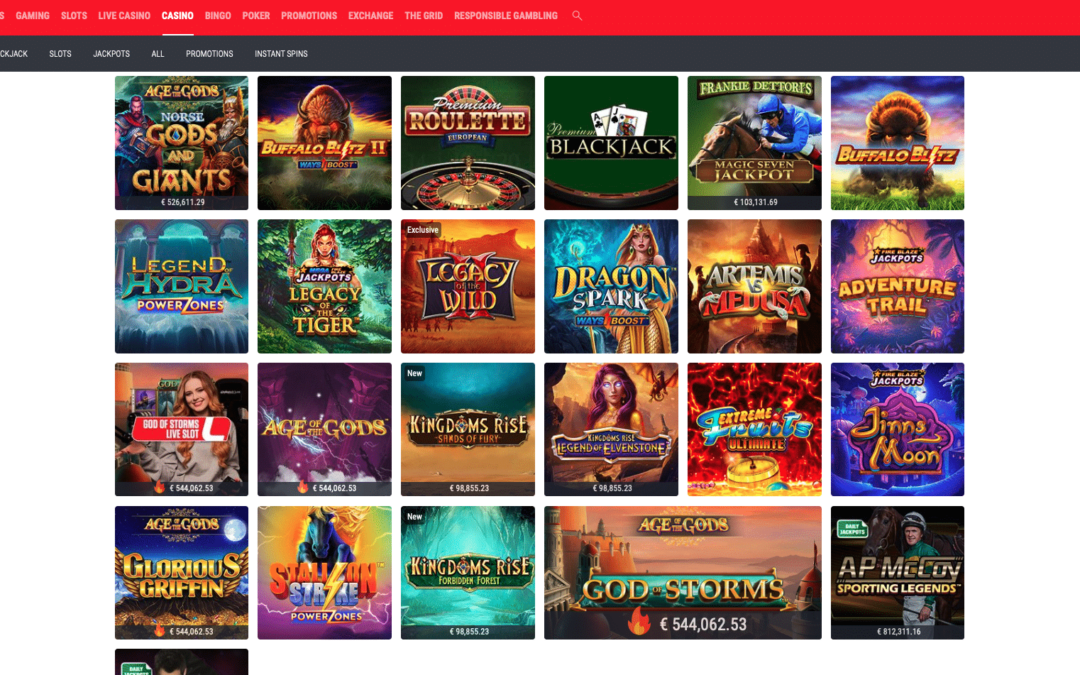Open the exclusive Legacy of the Wild tile

(468, 286)
